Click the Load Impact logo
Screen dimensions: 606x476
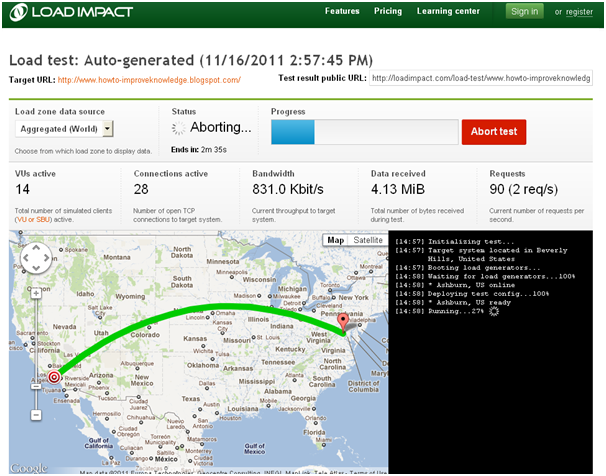(x=71, y=12)
